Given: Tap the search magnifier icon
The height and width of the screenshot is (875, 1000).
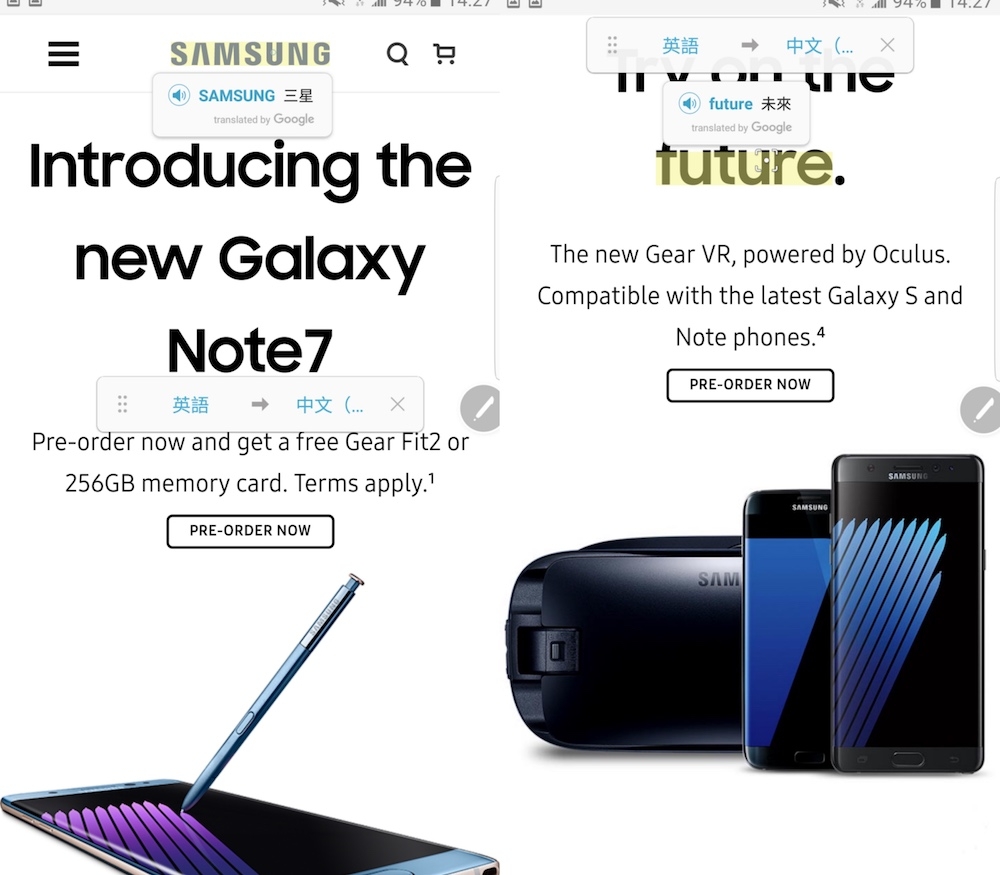Looking at the screenshot, I should (x=397, y=54).
